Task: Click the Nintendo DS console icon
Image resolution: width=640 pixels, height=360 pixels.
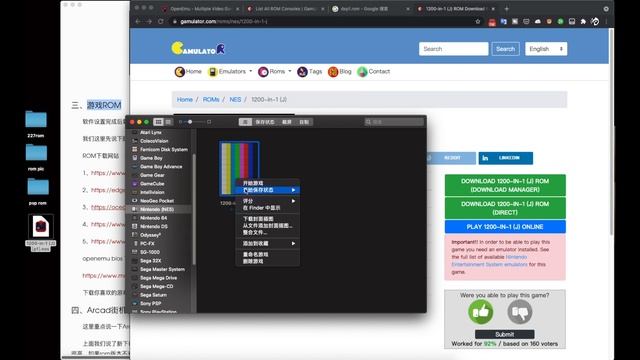Action: click(x=135, y=227)
